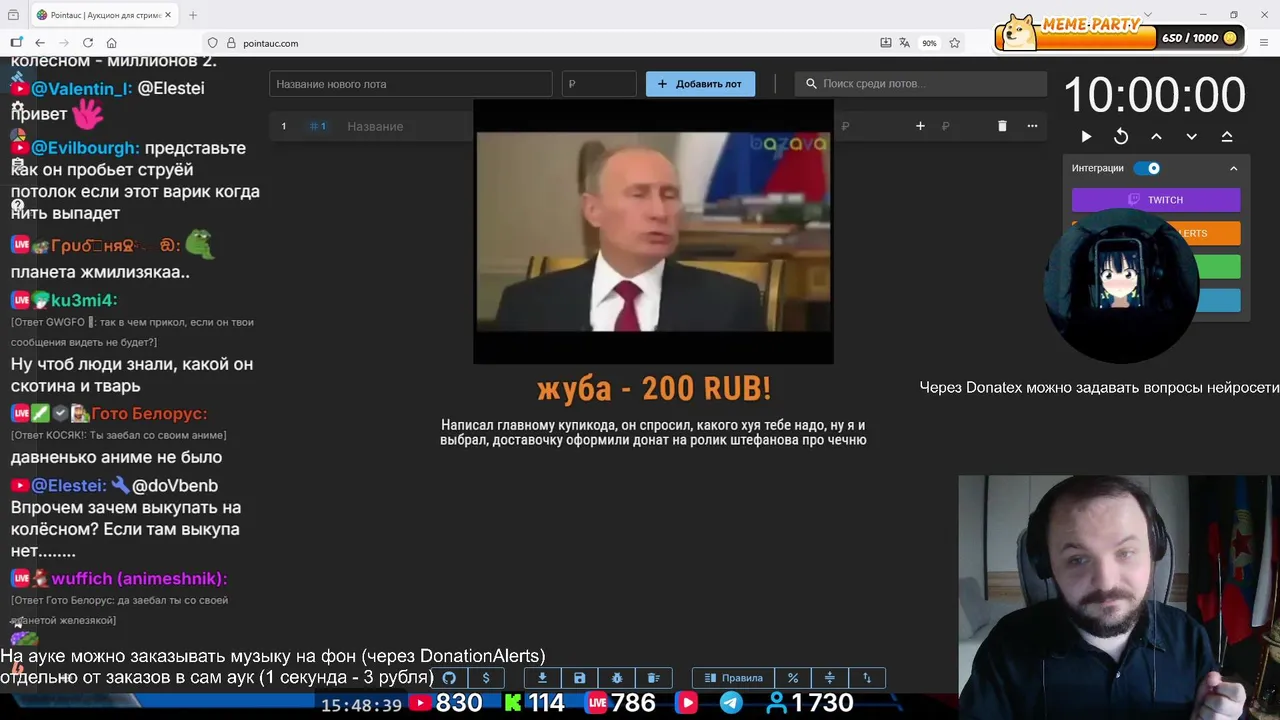Click the sort order arrows icon
The height and width of the screenshot is (720, 1280).
pos(867,678)
